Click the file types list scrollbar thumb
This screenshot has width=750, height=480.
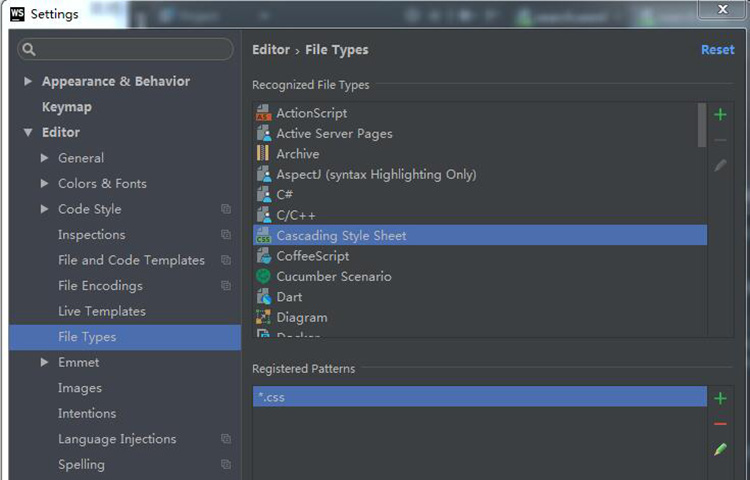702,125
